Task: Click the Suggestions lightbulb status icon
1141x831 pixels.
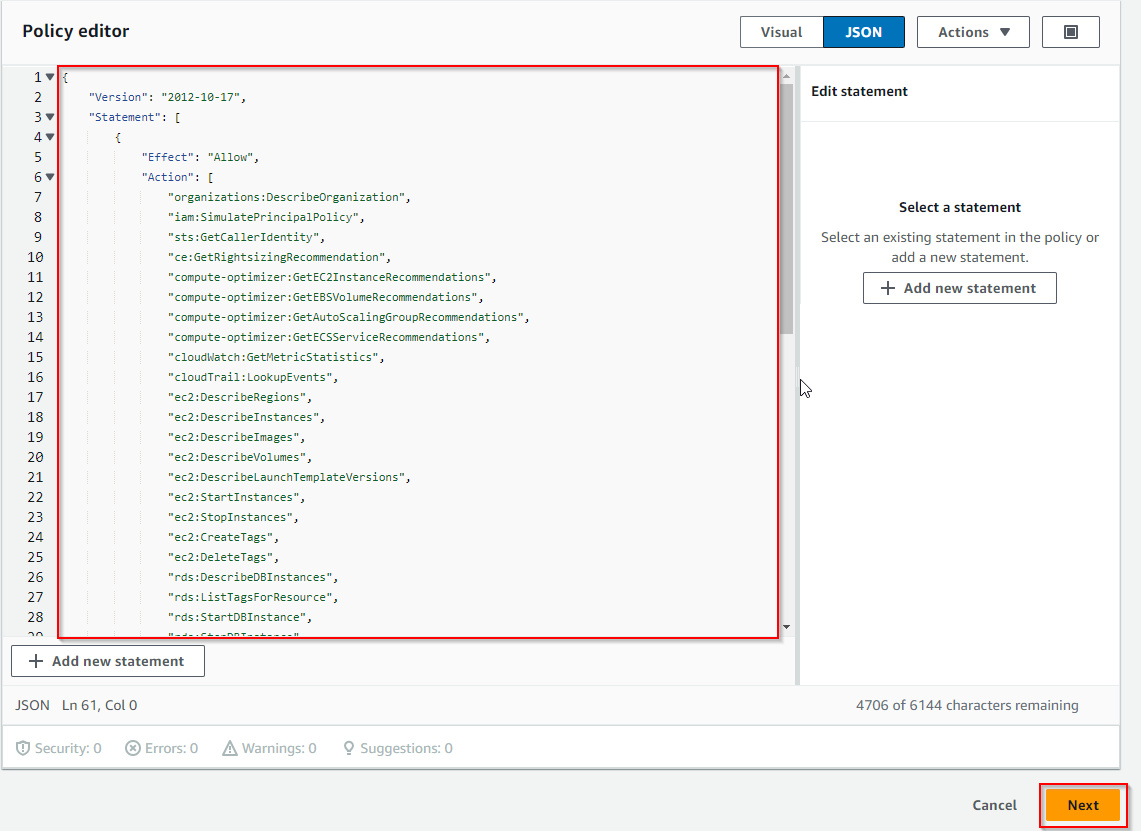Action: coord(349,748)
